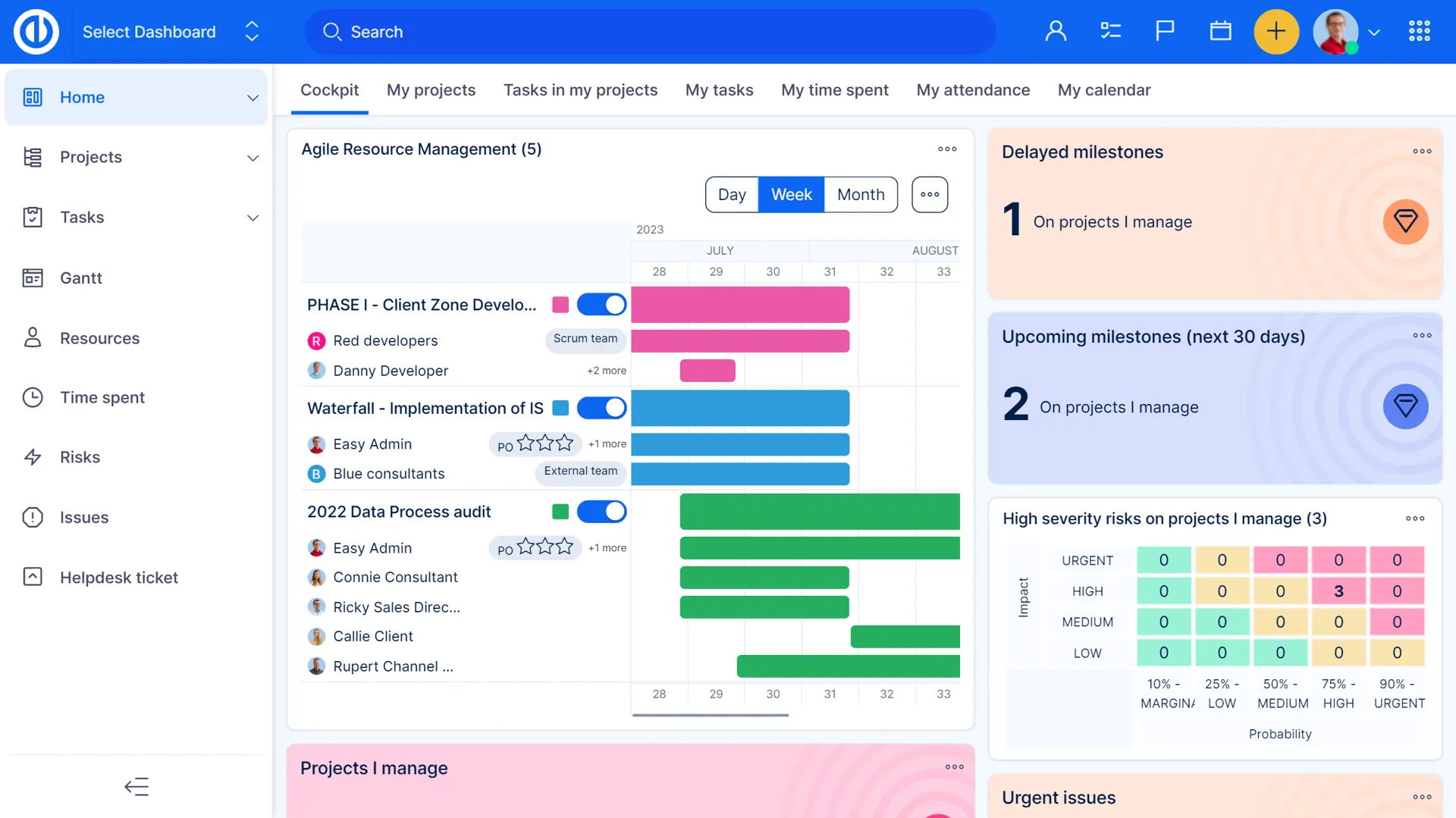
Task: Toggle off PHASE I - Client Zone project
Action: [601, 305]
